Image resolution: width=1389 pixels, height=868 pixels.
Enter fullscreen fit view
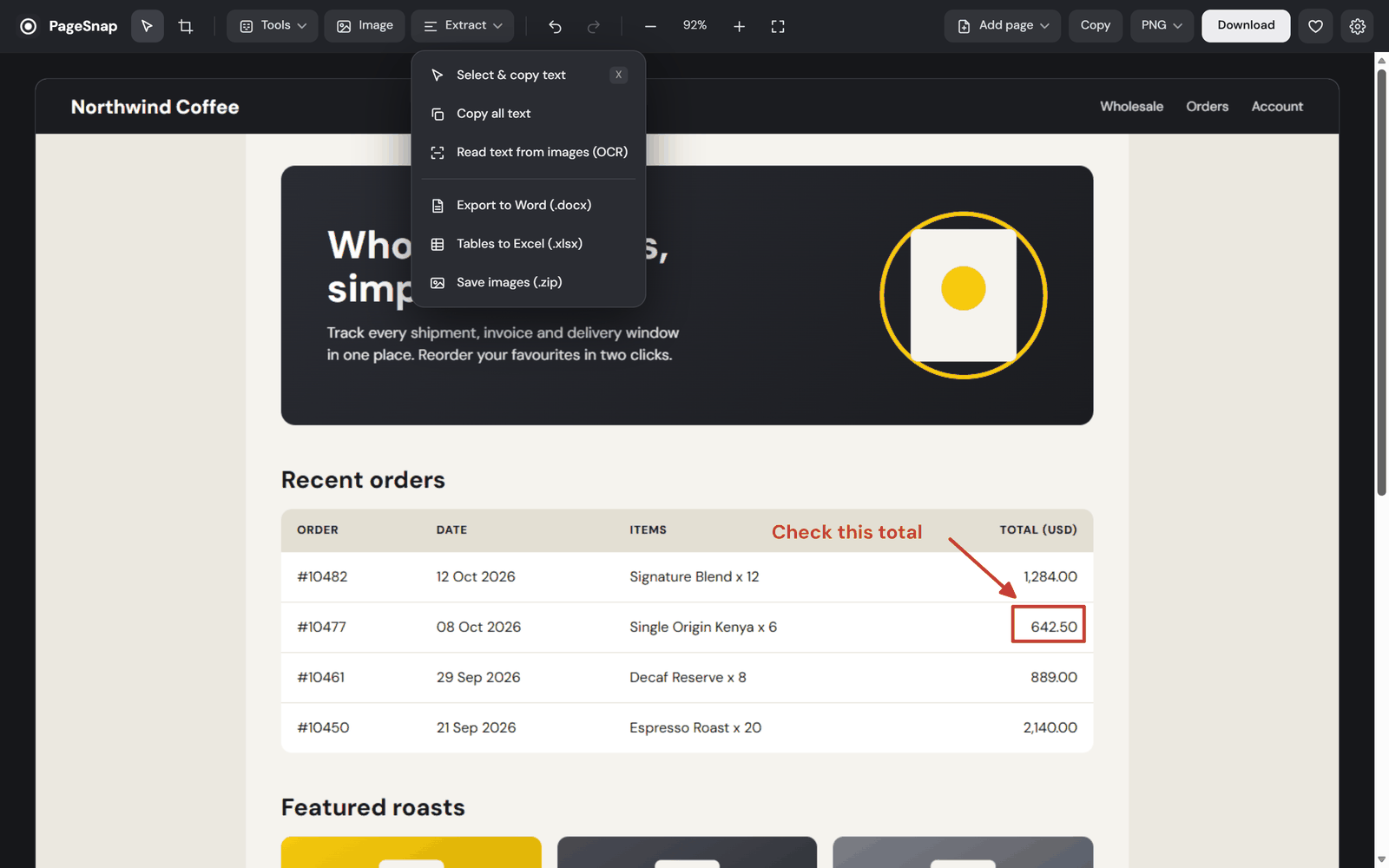(778, 26)
